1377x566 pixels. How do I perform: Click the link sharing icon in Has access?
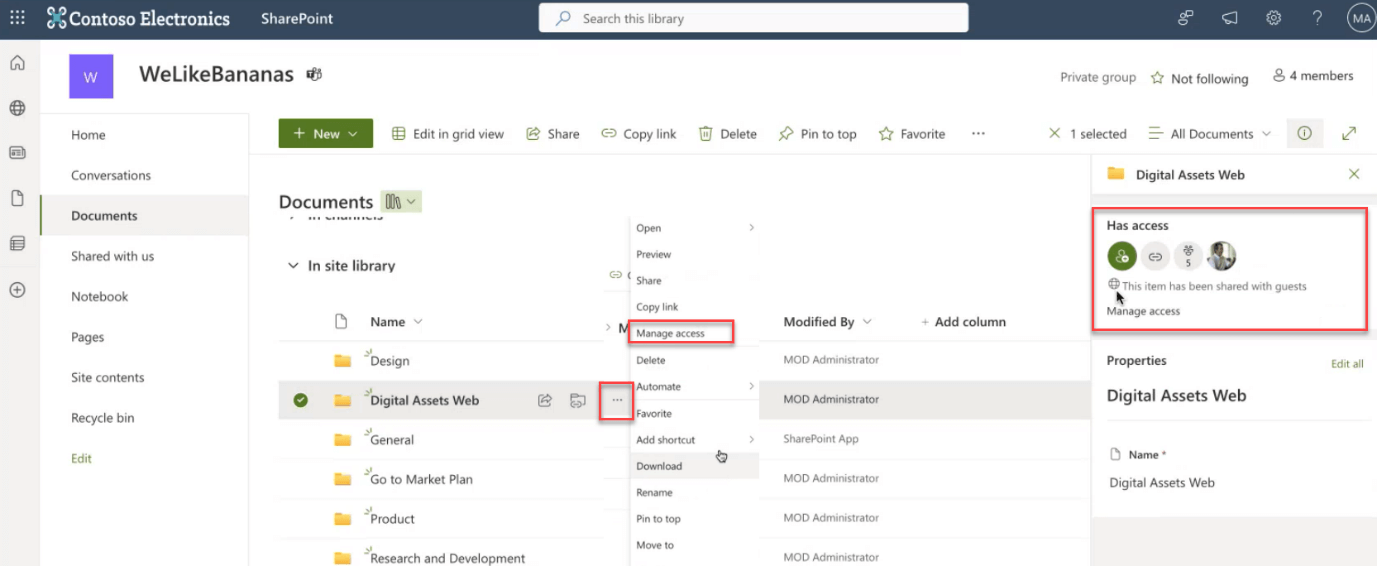tap(1155, 257)
